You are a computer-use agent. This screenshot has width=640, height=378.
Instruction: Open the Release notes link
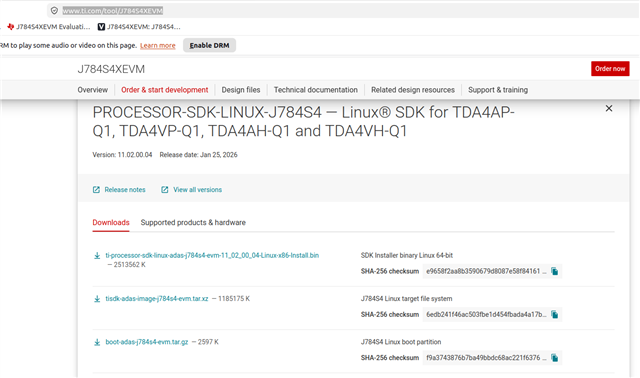125,190
